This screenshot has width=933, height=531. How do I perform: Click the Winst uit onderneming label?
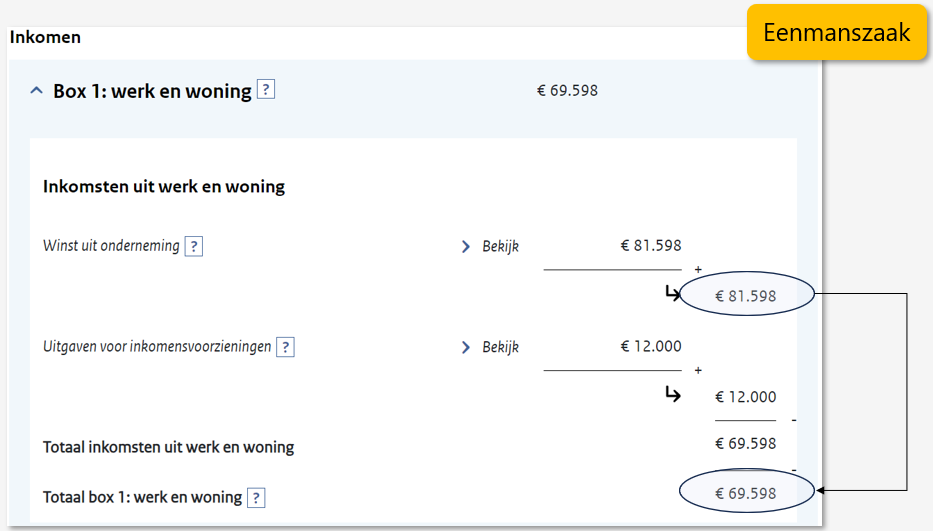111,246
